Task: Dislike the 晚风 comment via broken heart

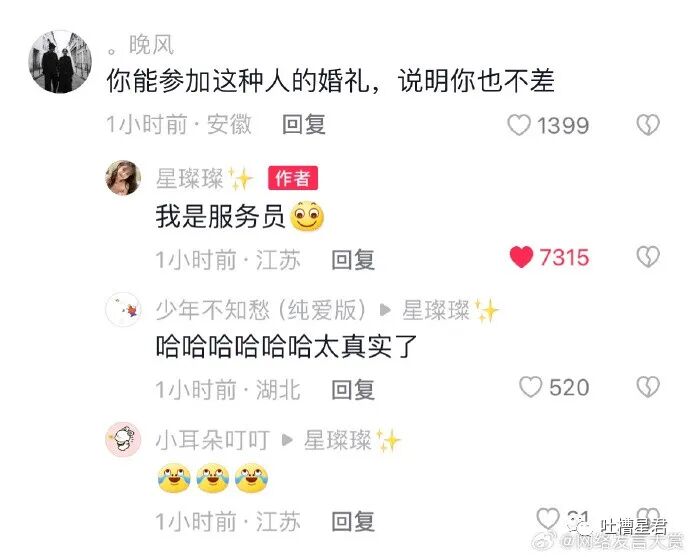Action: point(648,125)
